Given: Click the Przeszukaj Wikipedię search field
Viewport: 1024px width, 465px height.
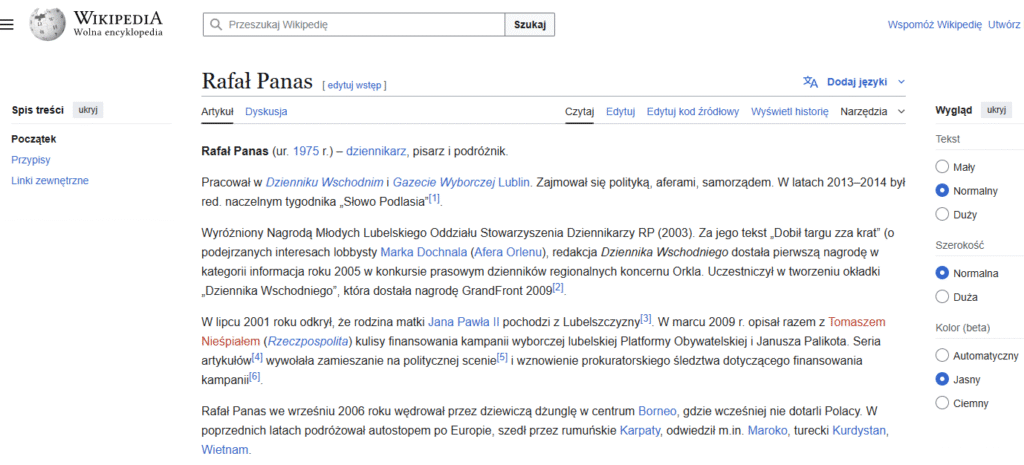Looking at the screenshot, I should tap(360, 25).
